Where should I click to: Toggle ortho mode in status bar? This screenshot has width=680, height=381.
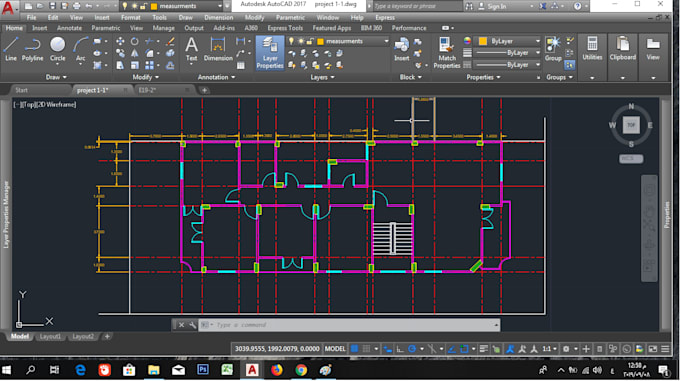click(x=400, y=349)
